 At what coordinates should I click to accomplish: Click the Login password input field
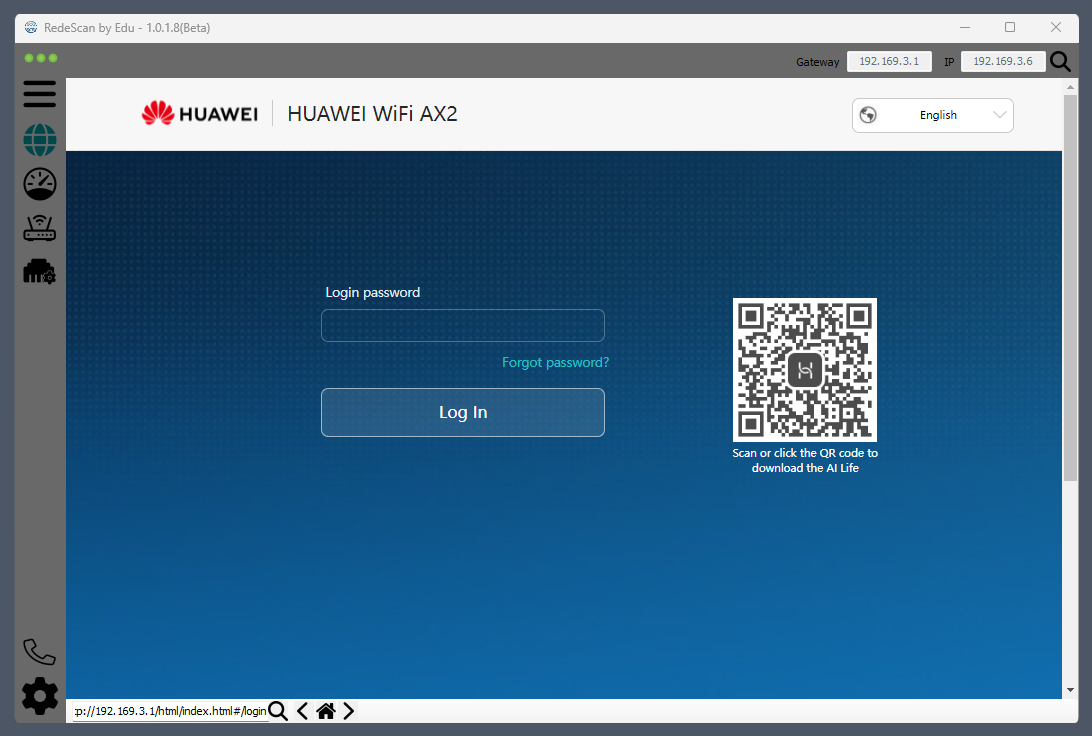coord(462,326)
